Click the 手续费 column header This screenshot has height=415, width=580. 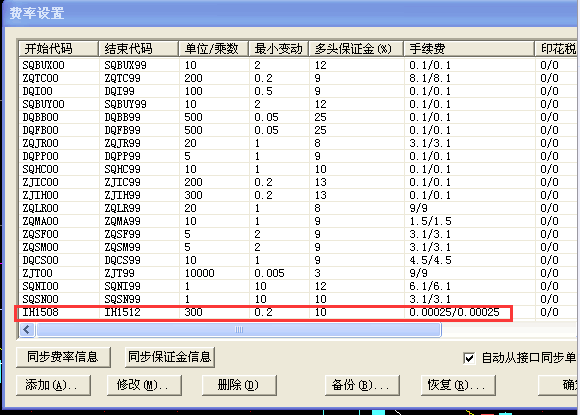(469, 48)
